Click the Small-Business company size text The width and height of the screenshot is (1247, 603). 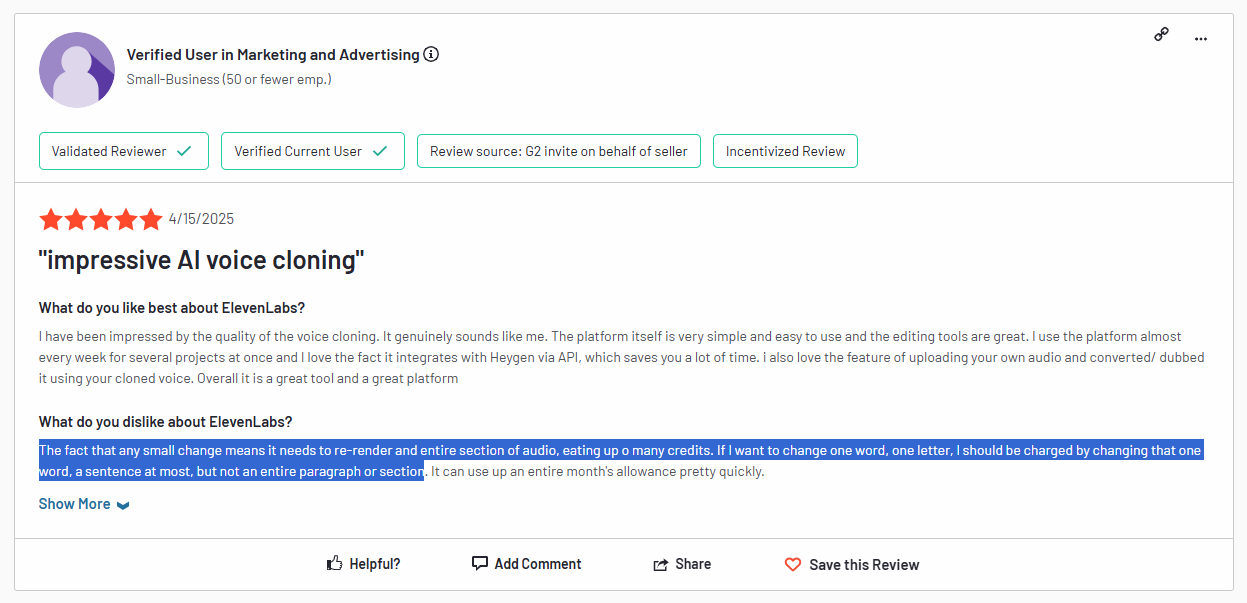point(229,79)
